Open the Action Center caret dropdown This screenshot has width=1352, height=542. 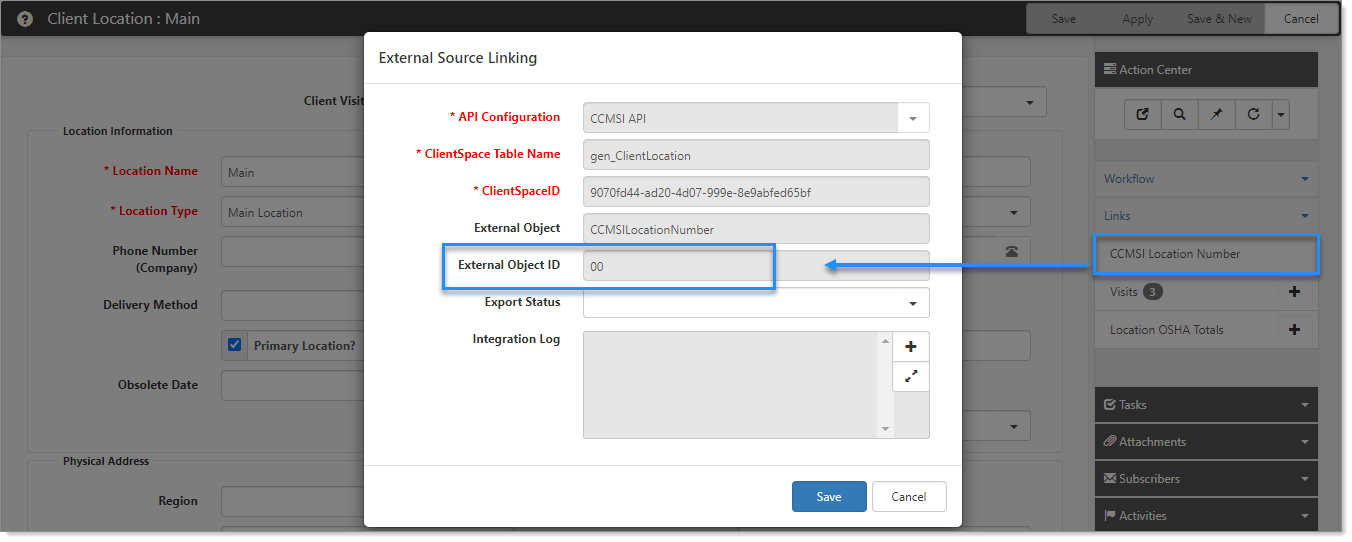click(x=1280, y=114)
